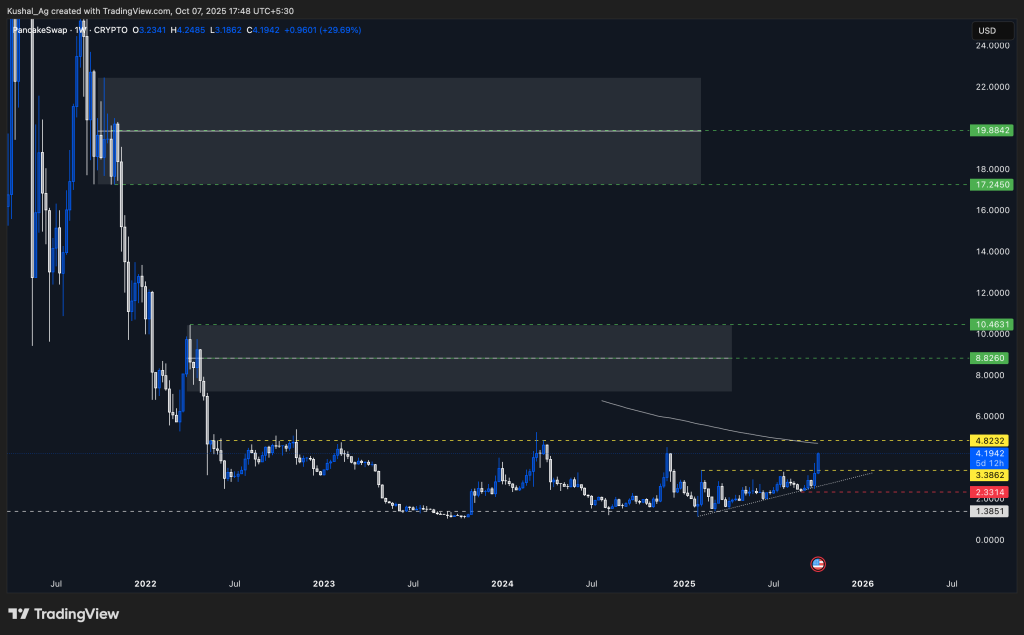Screen dimensions: 1024x635
Task: Select the red 2.3314 price label
Action: point(989,492)
